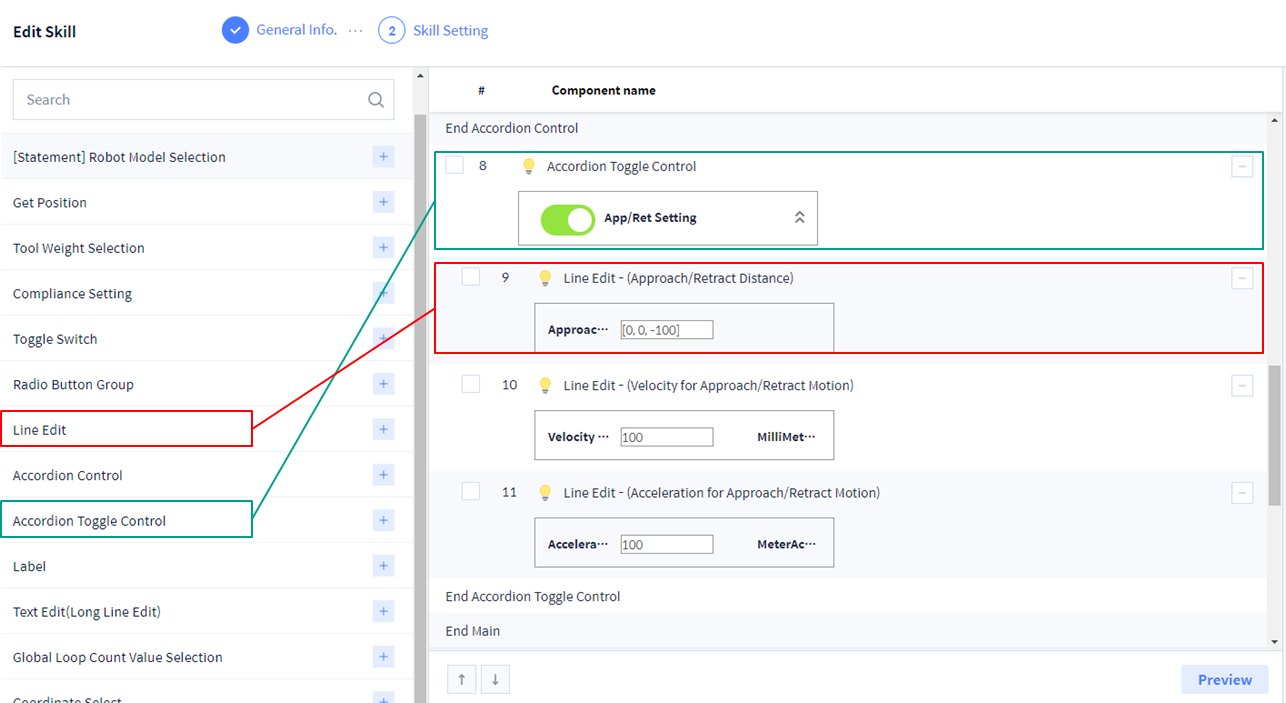This screenshot has width=1286, height=703.
Task: Move component up with the up arrow
Action: [461, 680]
